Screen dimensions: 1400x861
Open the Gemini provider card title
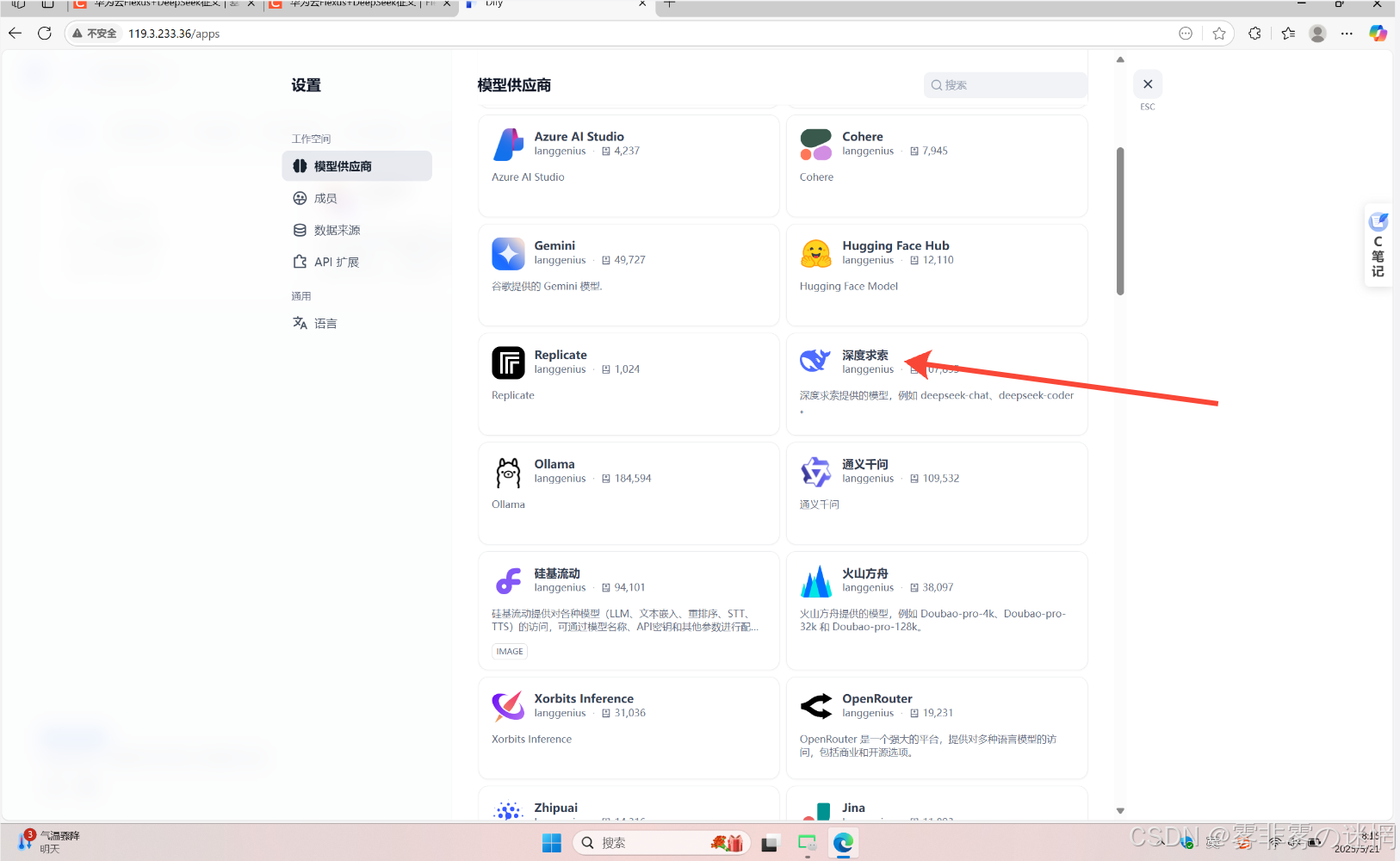(554, 245)
